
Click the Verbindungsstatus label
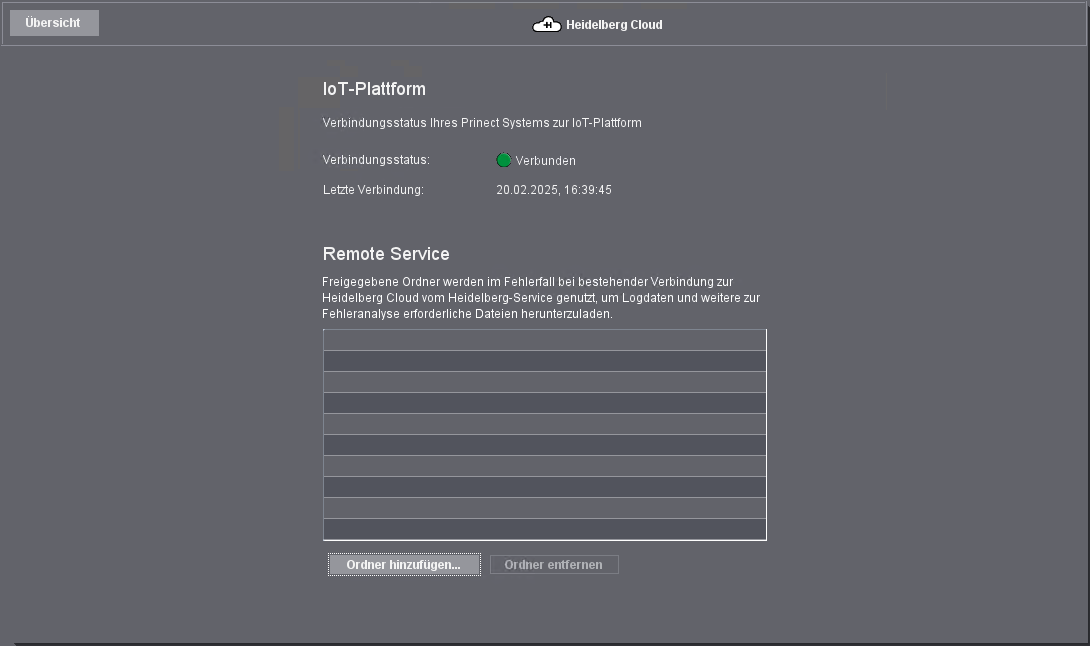point(376,160)
